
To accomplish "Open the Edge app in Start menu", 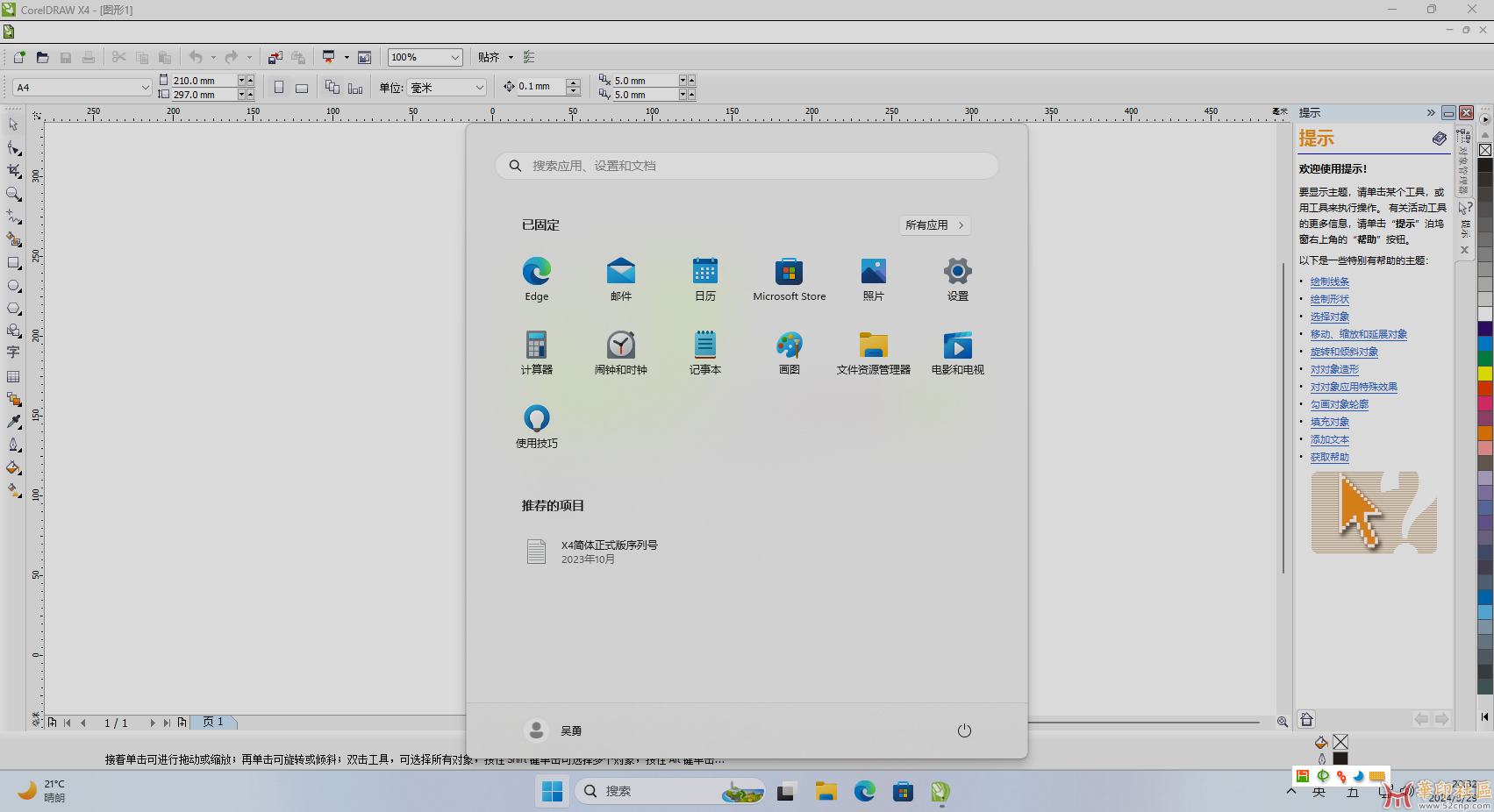I will click(537, 280).
